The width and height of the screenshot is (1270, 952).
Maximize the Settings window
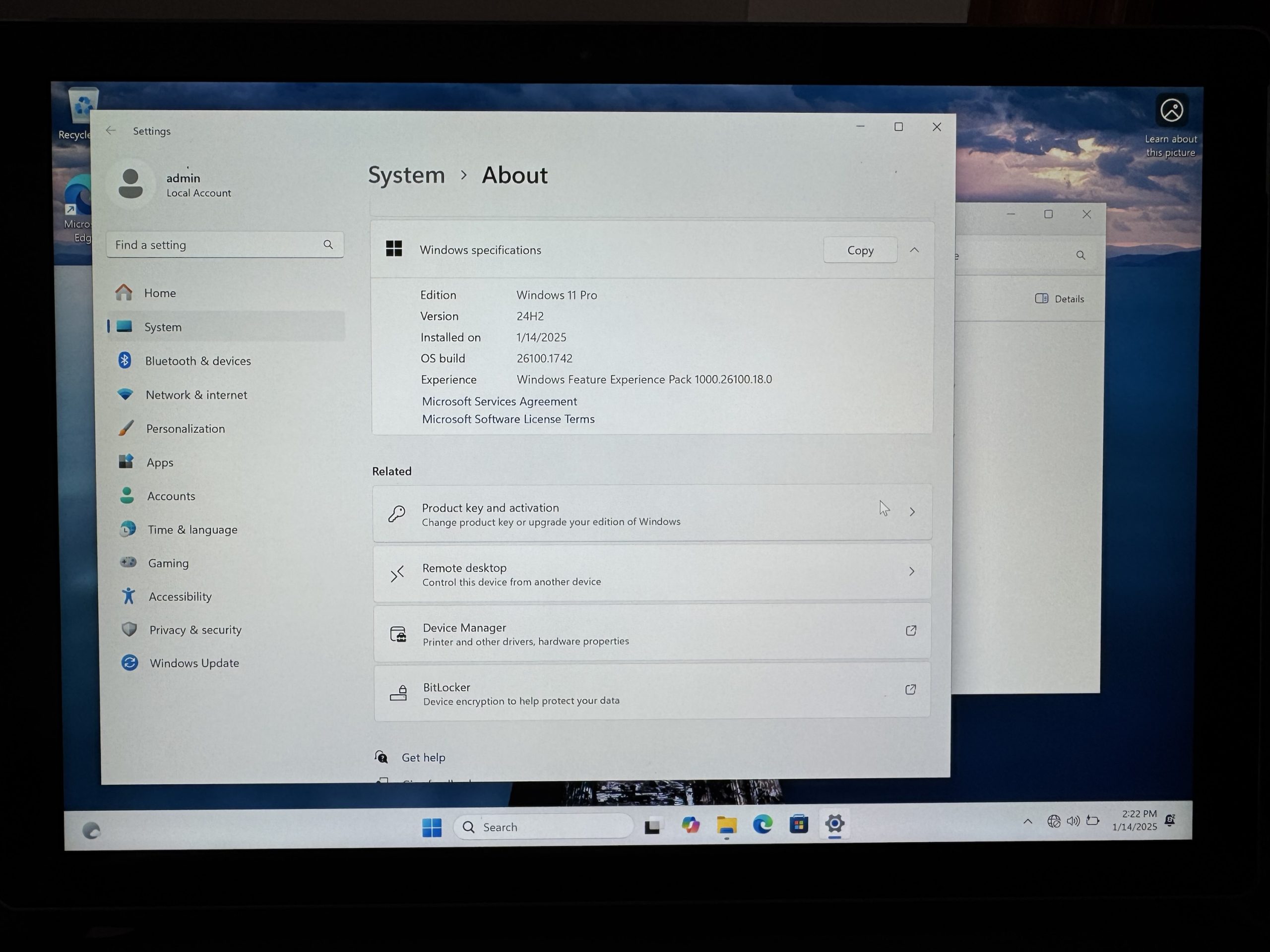(898, 127)
